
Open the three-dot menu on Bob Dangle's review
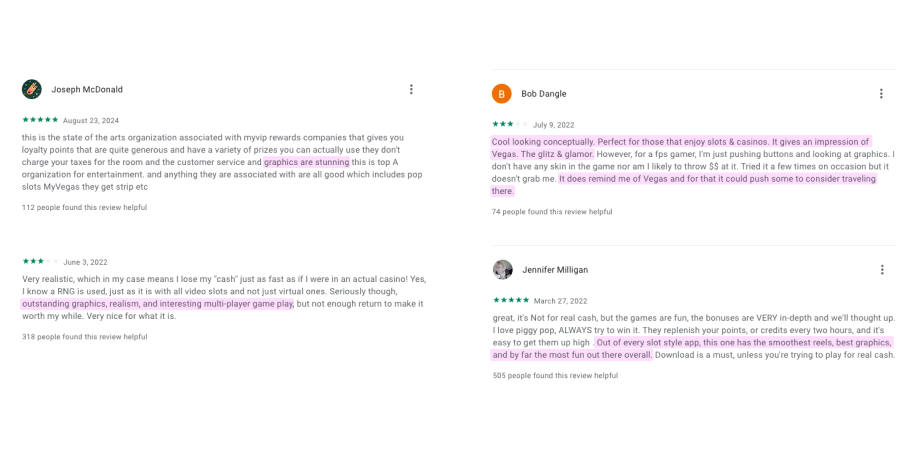click(881, 94)
